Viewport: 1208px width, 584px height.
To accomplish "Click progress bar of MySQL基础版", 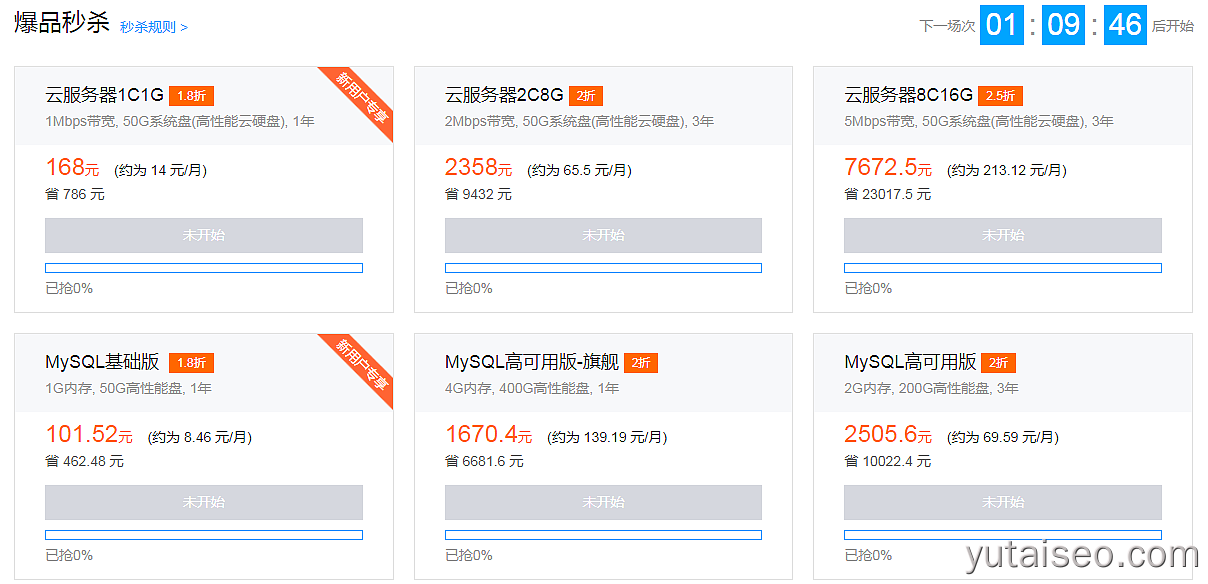I will (x=204, y=535).
